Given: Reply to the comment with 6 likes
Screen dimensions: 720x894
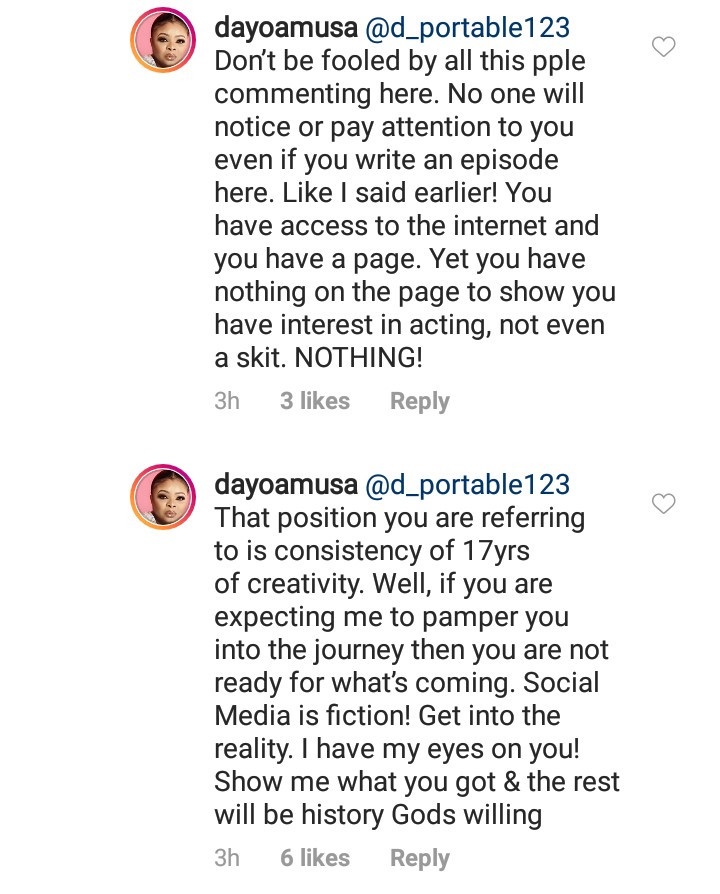Looking at the screenshot, I should tap(419, 858).
